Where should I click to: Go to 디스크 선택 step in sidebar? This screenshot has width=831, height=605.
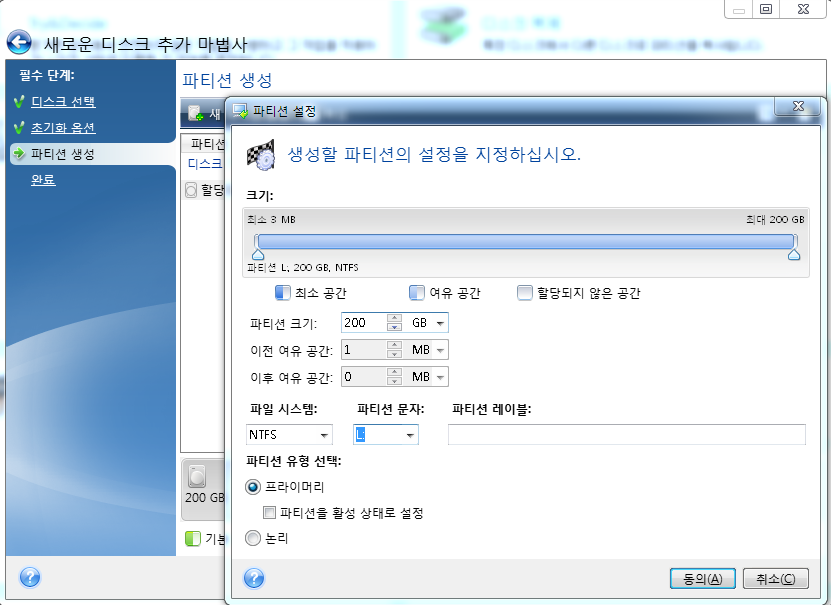coord(63,102)
